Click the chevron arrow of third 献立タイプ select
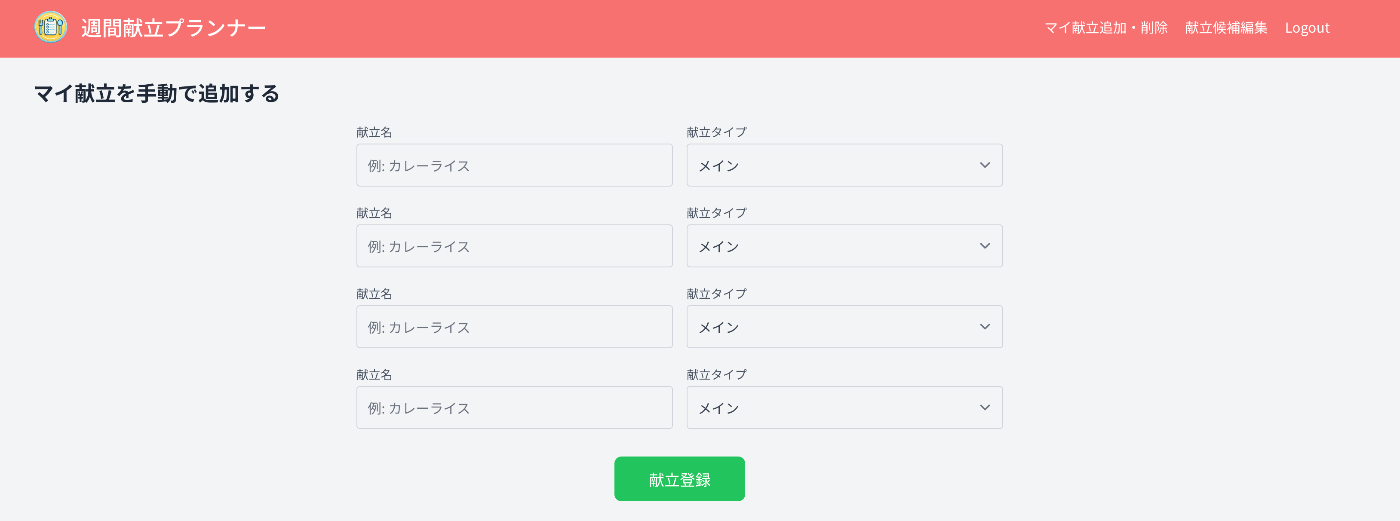Viewport: 1400px width, 521px height. (985, 327)
